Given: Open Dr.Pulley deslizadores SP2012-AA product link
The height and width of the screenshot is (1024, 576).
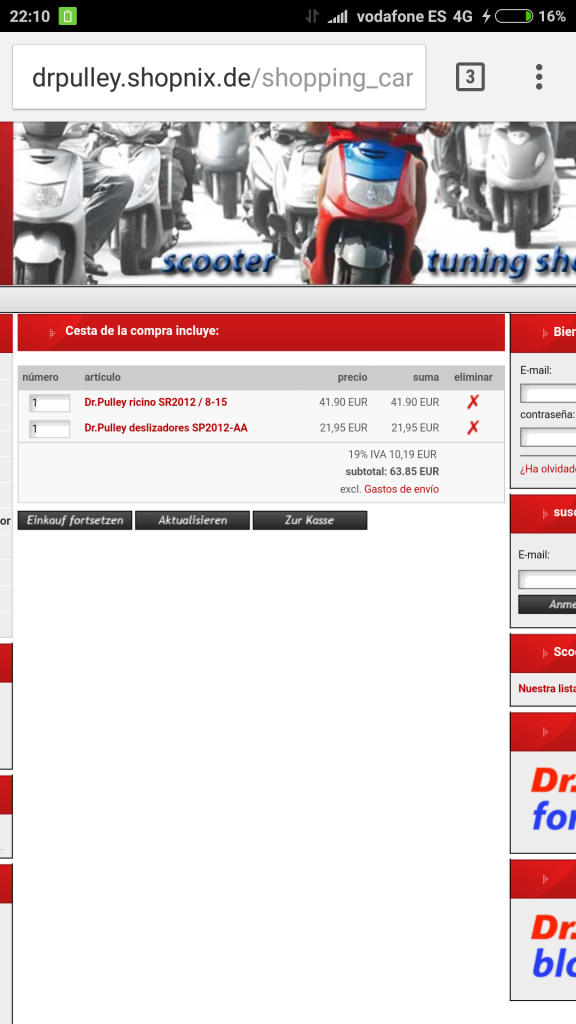Looking at the screenshot, I should pyautogui.click(x=166, y=428).
